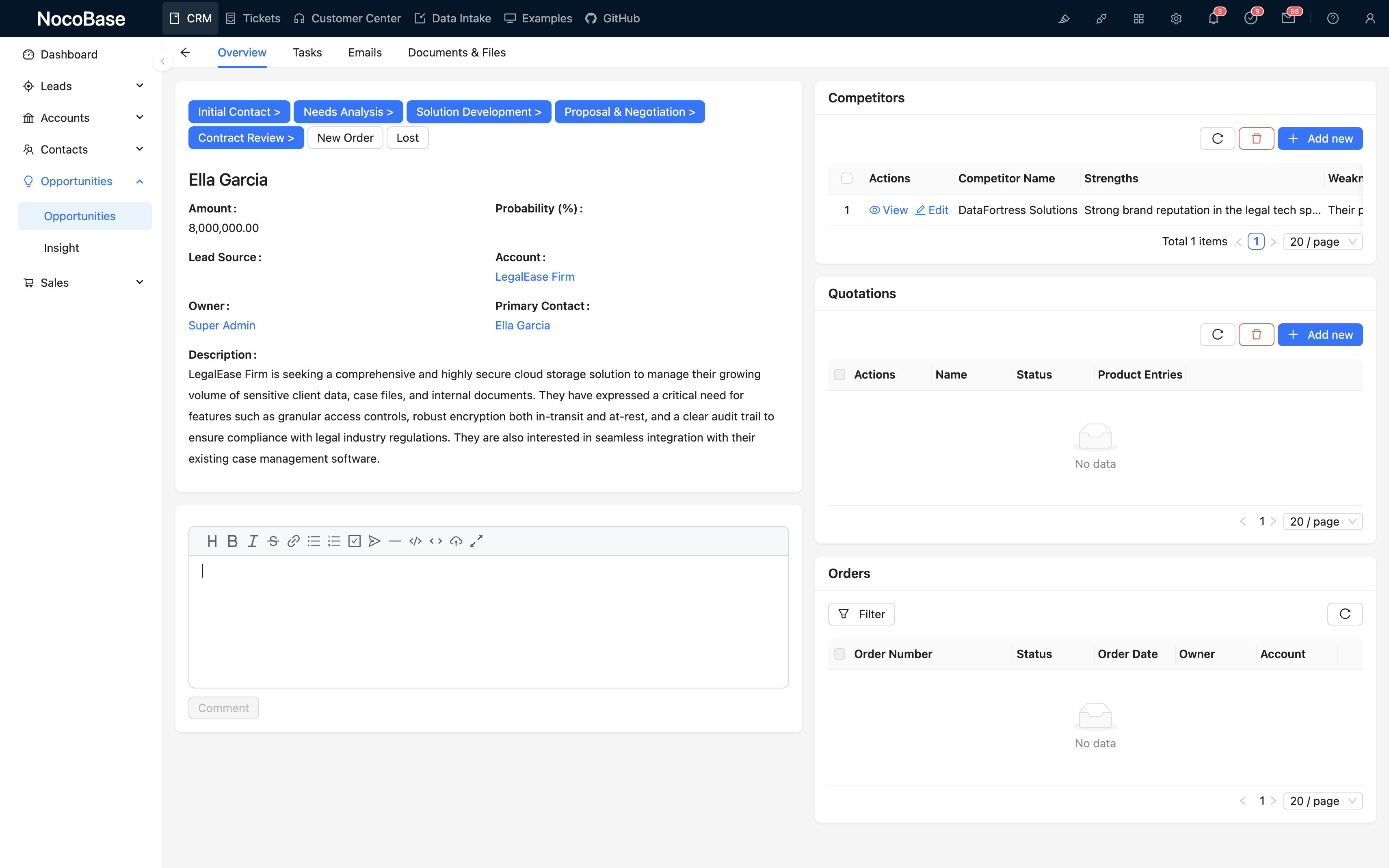Switch to the Emails tab
This screenshot has height=868, width=1389.
pos(364,52)
